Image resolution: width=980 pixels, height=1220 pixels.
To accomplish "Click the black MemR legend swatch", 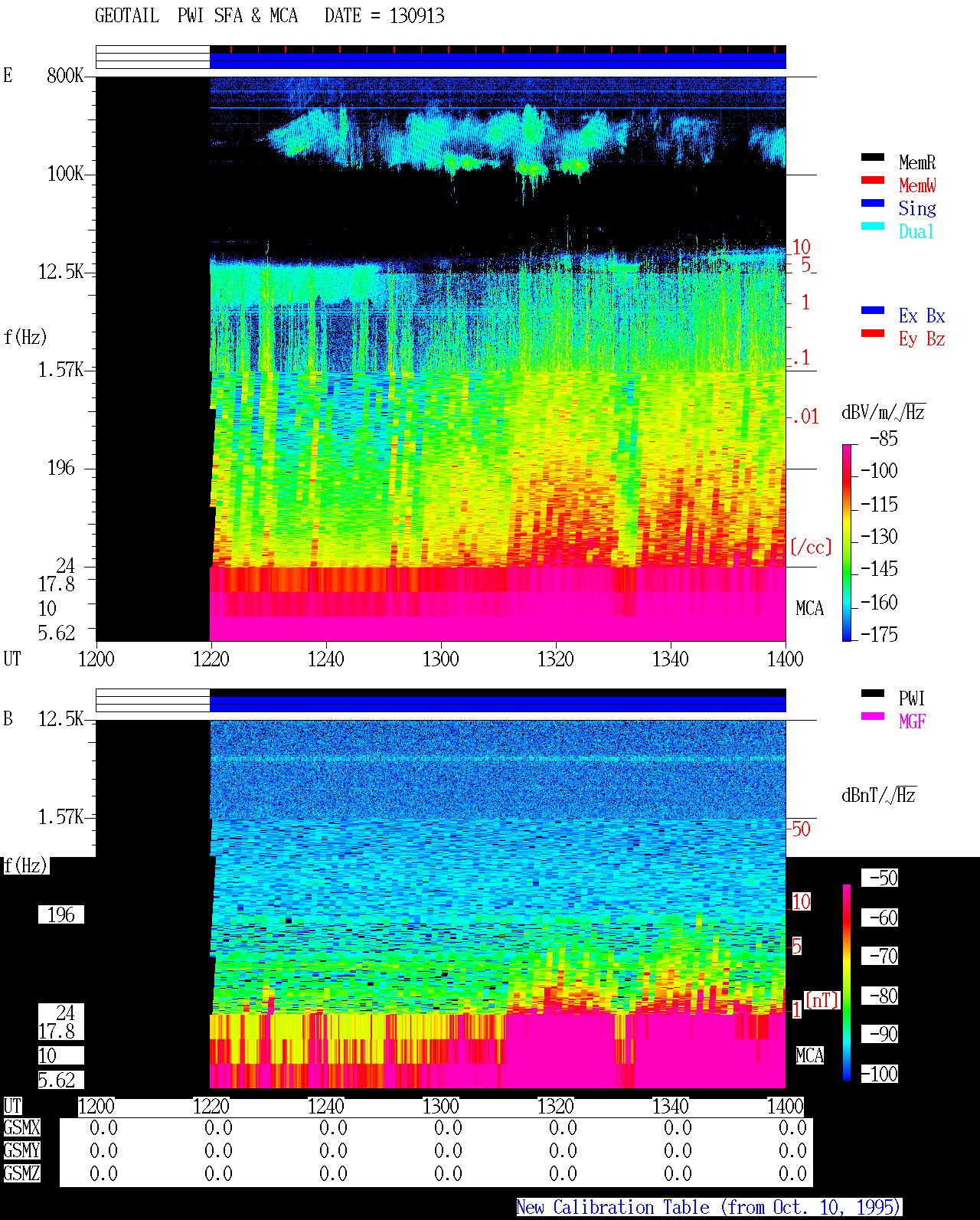I will click(x=873, y=158).
